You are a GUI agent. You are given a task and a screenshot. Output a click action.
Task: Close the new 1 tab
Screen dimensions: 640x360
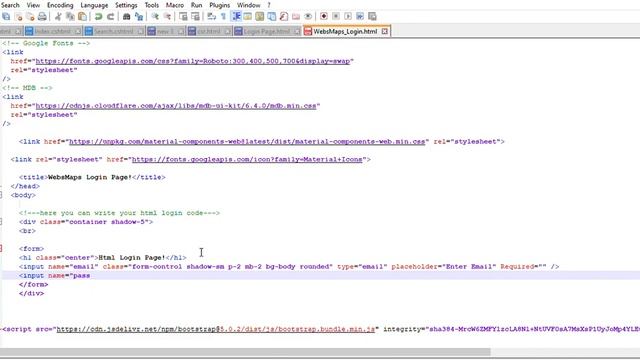click(x=180, y=31)
